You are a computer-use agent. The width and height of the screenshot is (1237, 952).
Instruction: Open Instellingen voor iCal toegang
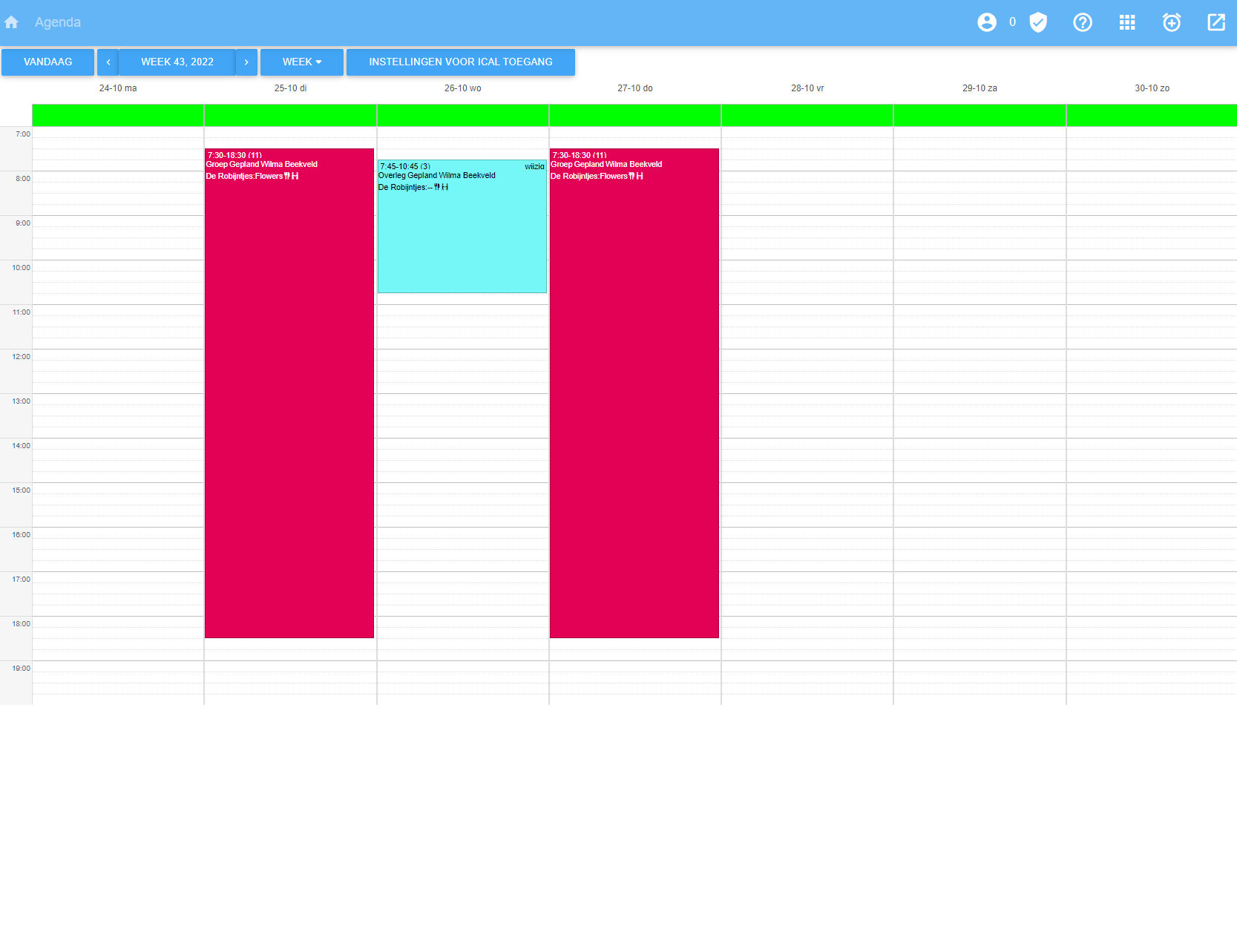coord(460,62)
